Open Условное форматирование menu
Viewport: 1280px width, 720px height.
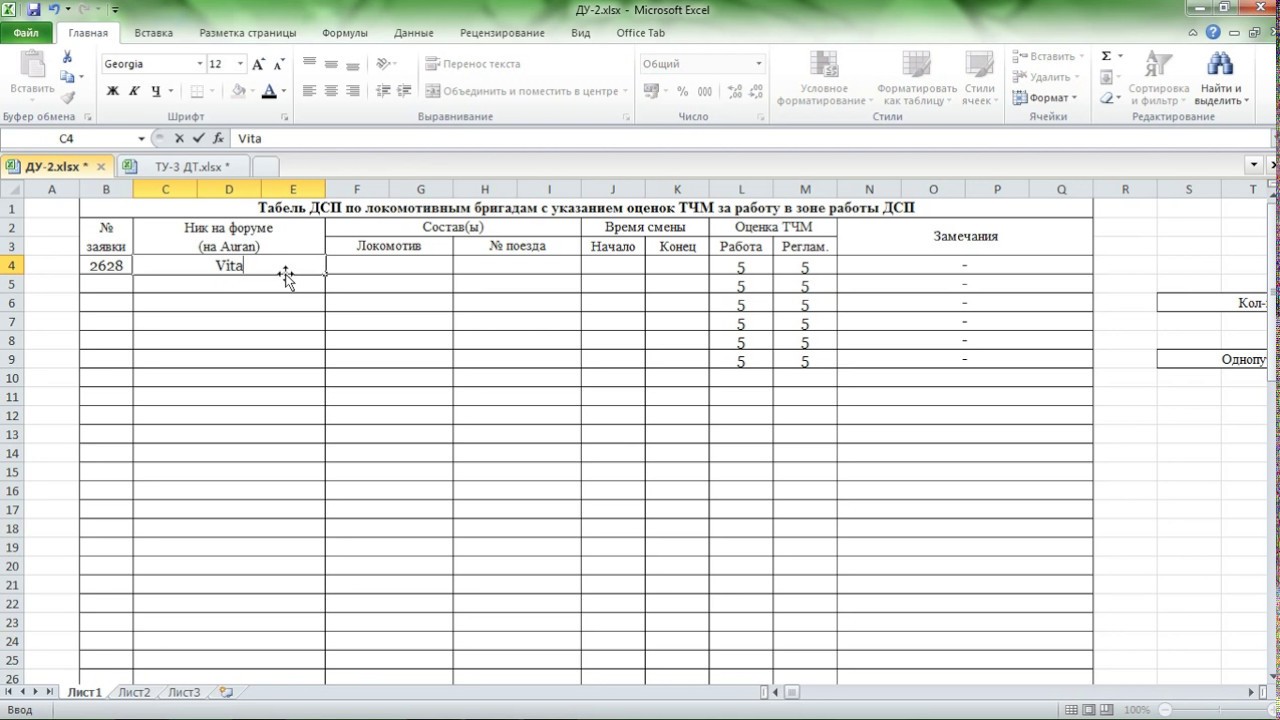[824, 80]
